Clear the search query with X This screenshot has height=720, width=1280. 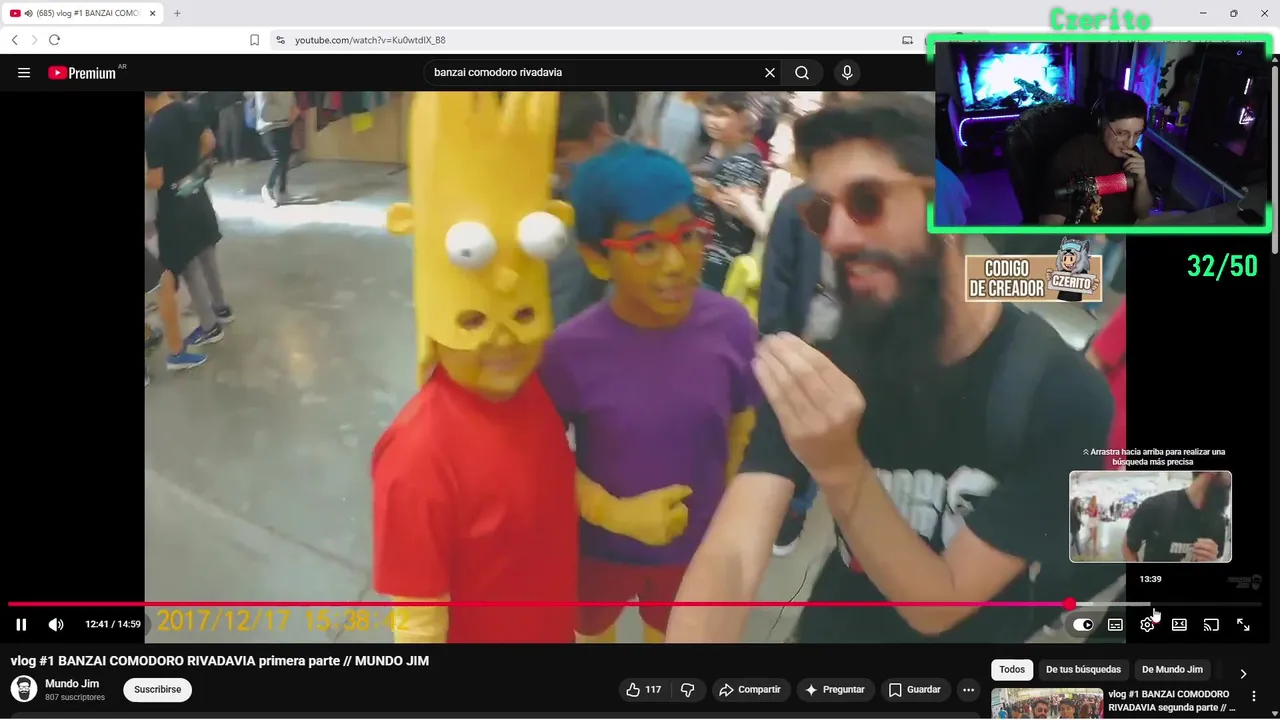coord(770,73)
